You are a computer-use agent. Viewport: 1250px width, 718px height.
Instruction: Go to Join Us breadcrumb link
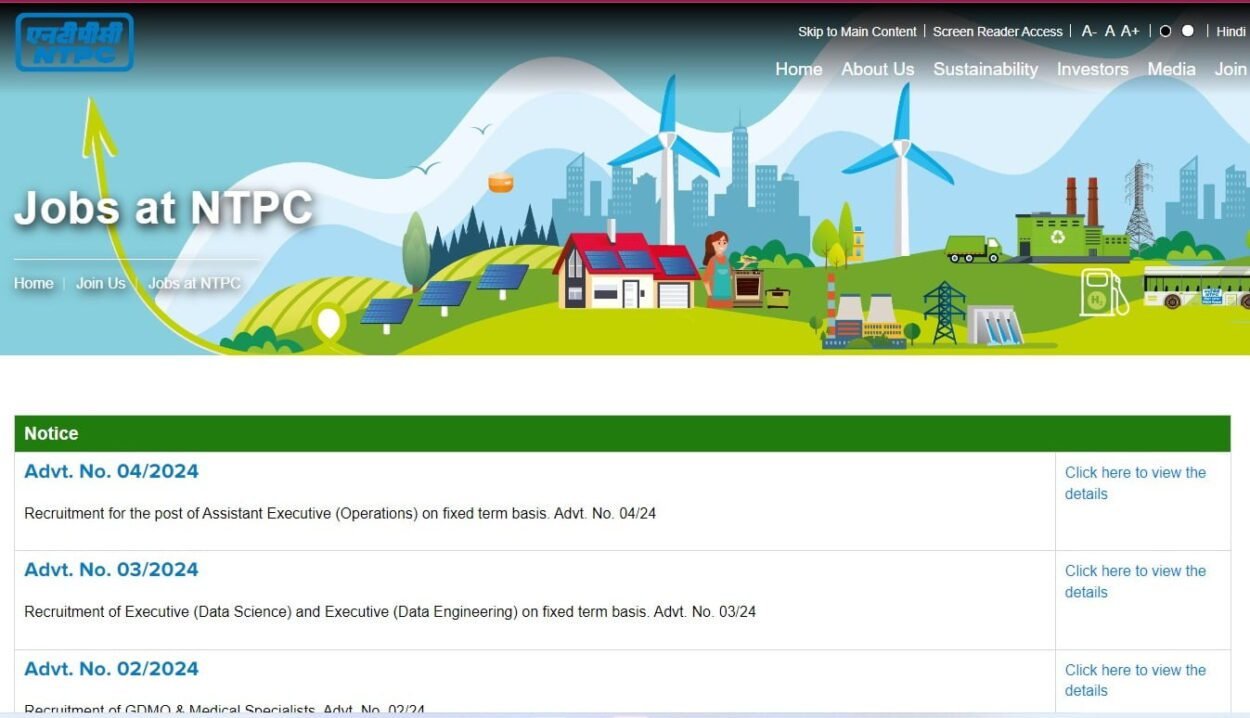coord(101,283)
